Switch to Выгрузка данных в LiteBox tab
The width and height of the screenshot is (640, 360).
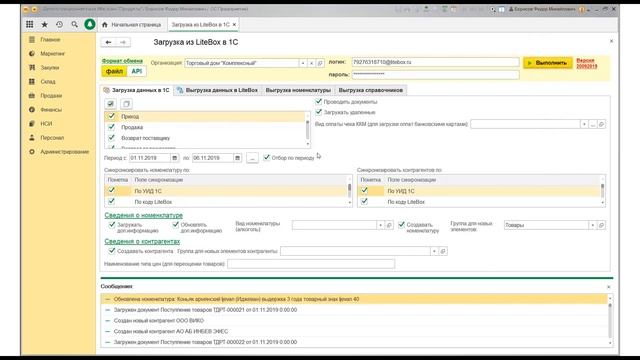(218, 90)
